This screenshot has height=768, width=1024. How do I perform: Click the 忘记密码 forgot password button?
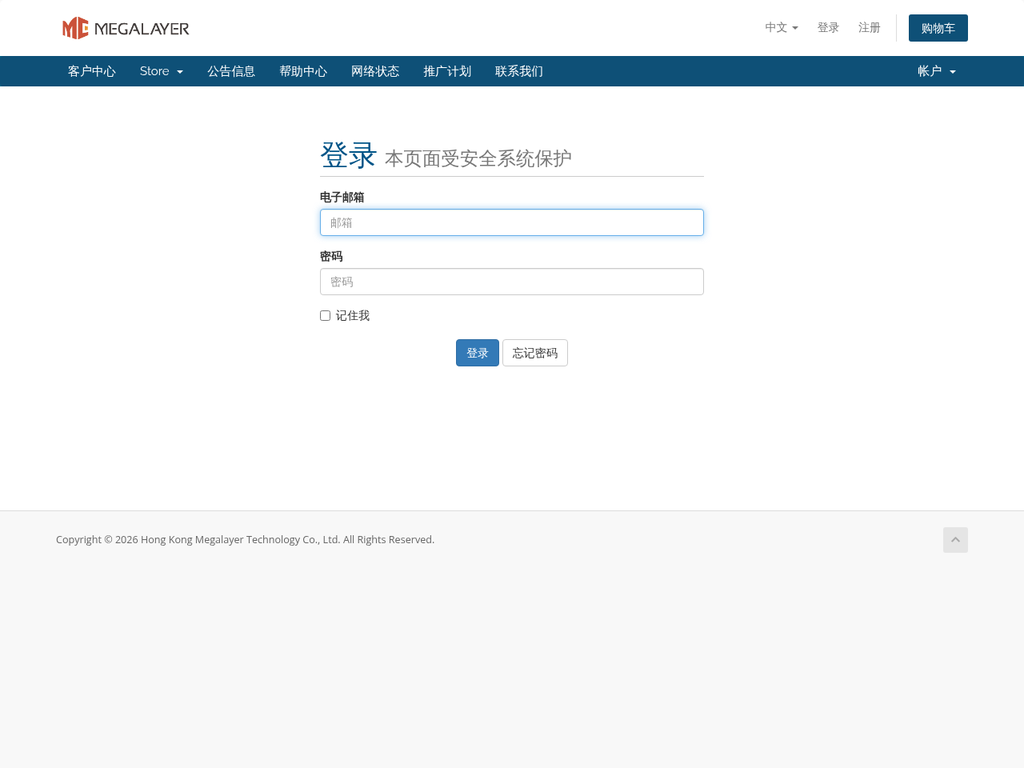[x=535, y=353]
